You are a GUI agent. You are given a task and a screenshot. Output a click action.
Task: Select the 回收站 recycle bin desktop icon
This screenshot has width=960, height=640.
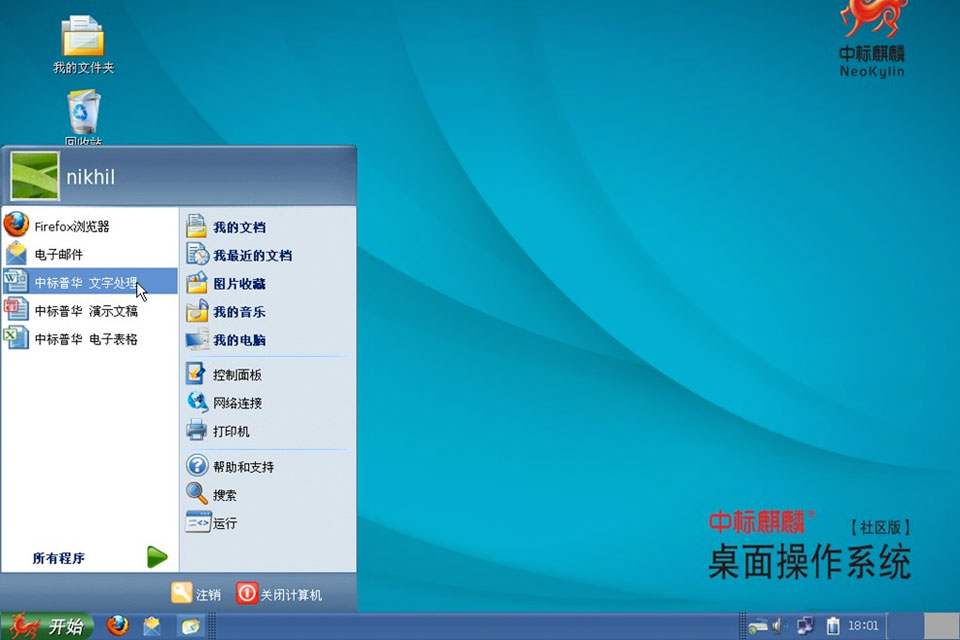click(x=83, y=118)
